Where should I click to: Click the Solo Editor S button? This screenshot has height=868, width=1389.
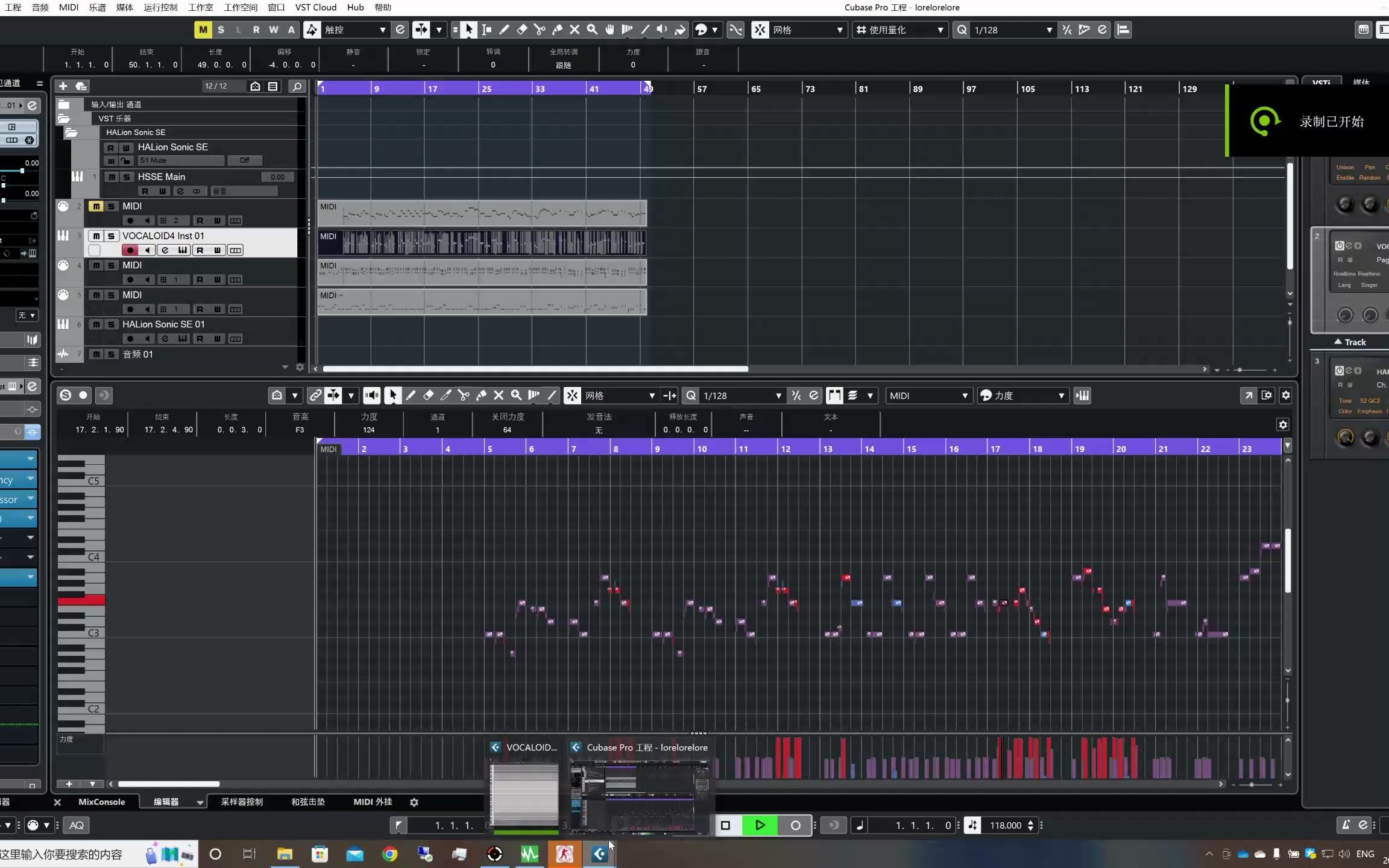pos(66,395)
